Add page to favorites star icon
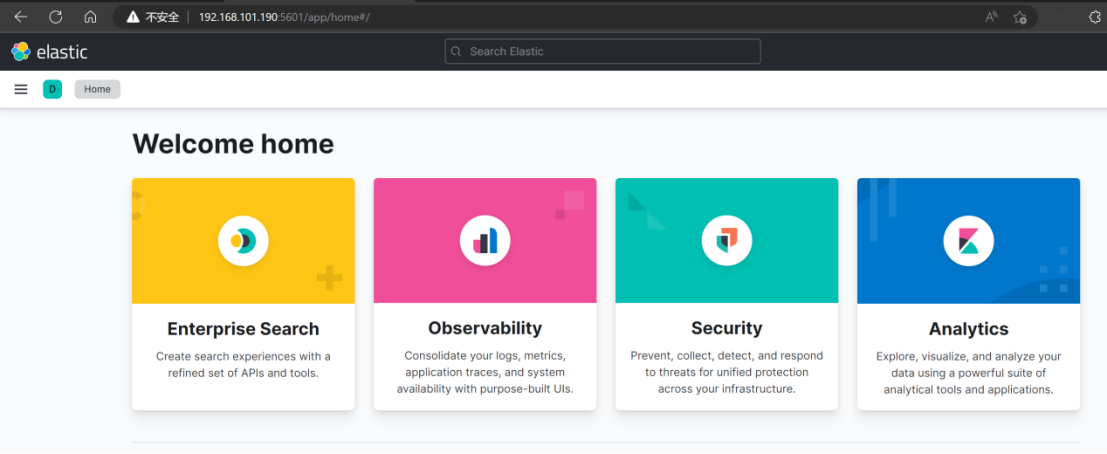This screenshot has height=454, width=1107. pos(1019,17)
